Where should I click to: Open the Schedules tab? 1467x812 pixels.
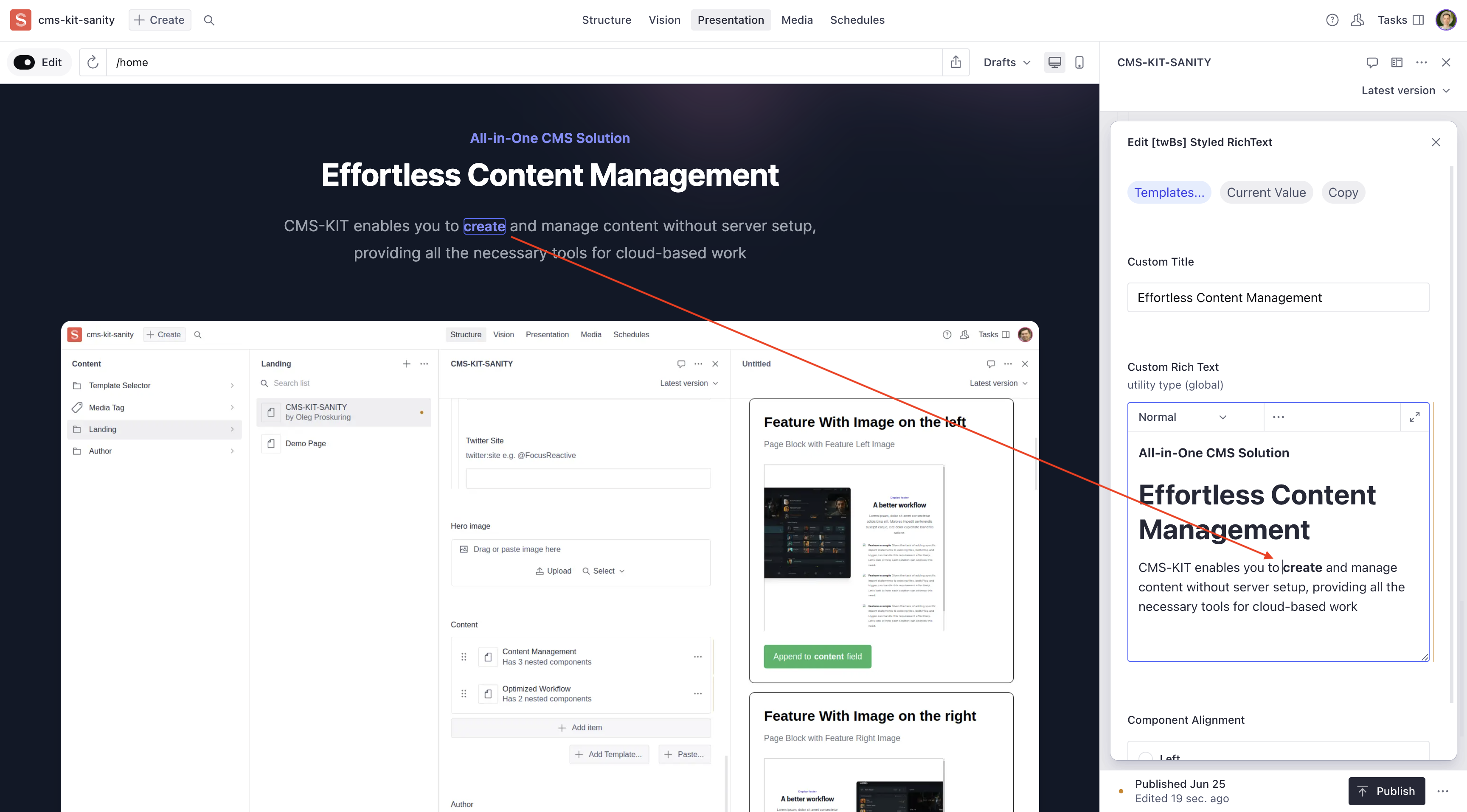[x=857, y=20]
